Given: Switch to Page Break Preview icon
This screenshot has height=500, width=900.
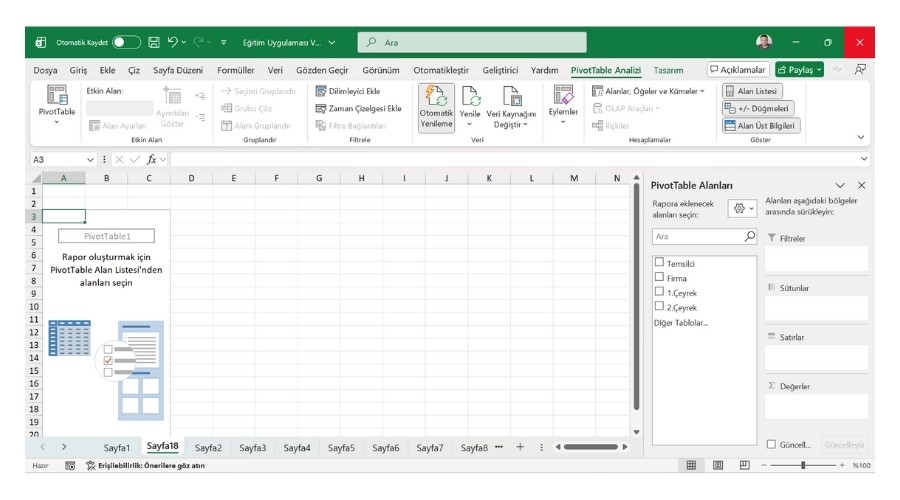Looking at the screenshot, I should point(744,465).
